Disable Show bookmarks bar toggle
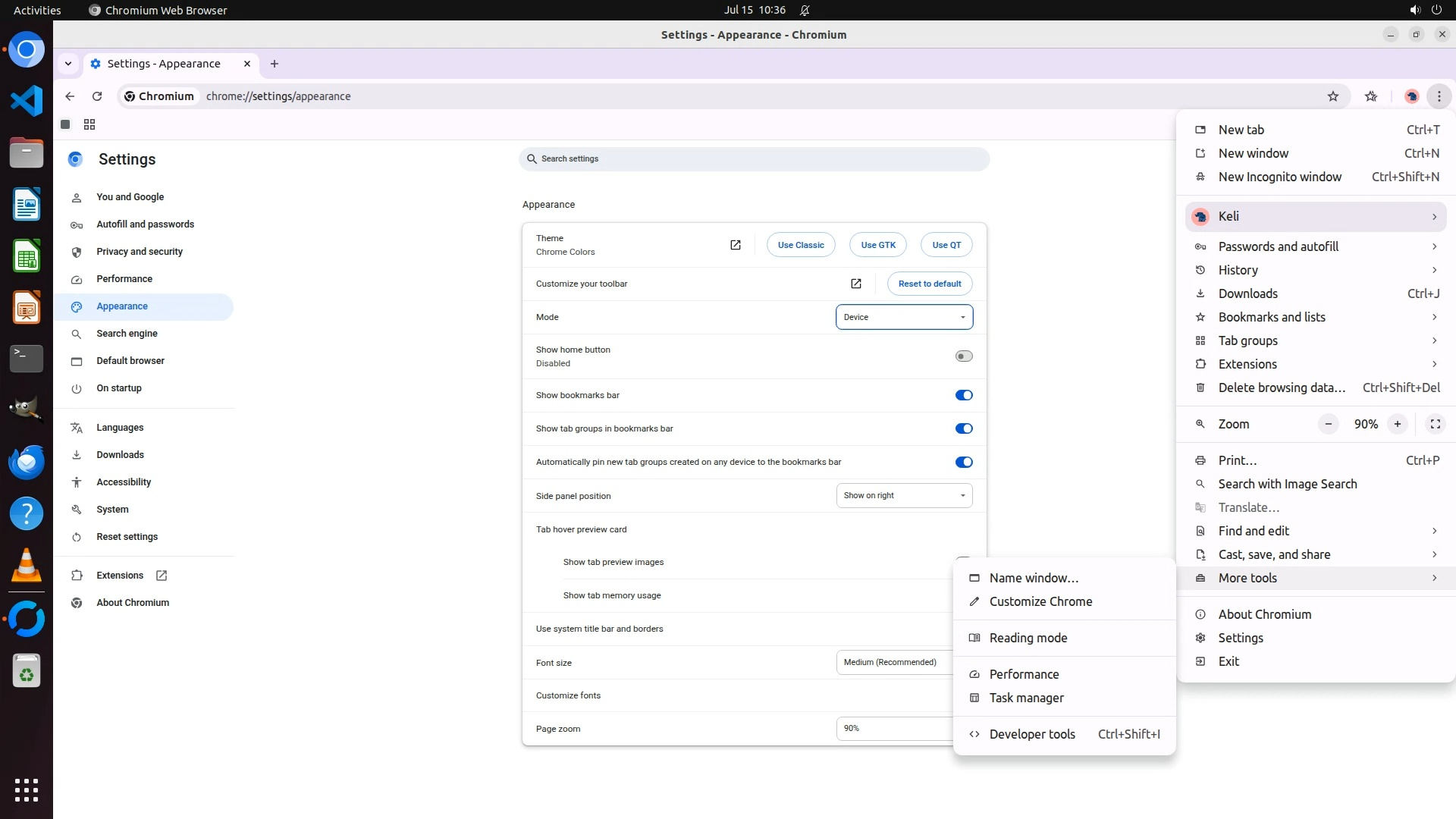1456x819 pixels. point(963,395)
